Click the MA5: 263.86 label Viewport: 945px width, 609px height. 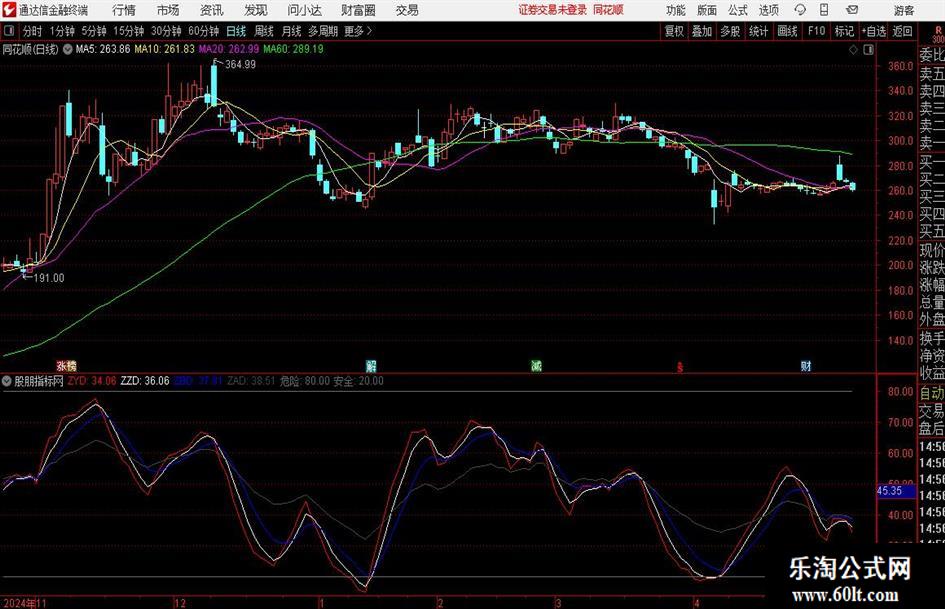point(102,49)
